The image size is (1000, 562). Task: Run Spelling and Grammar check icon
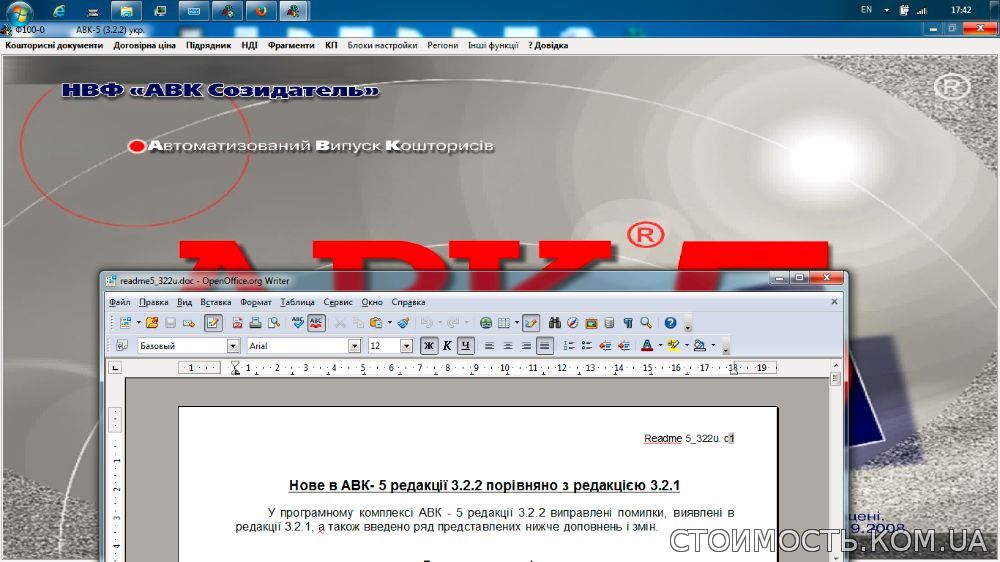coord(298,323)
